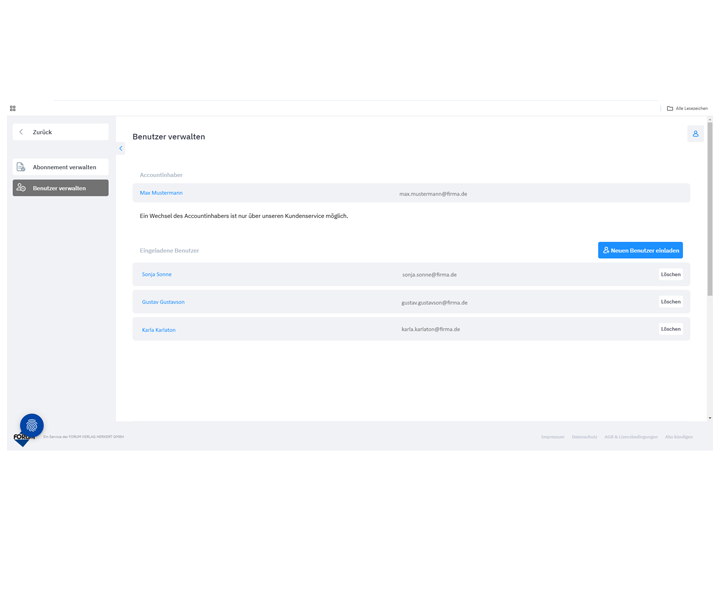
Task: Click the Accountinhaber section label
Action: click(x=161, y=175)
